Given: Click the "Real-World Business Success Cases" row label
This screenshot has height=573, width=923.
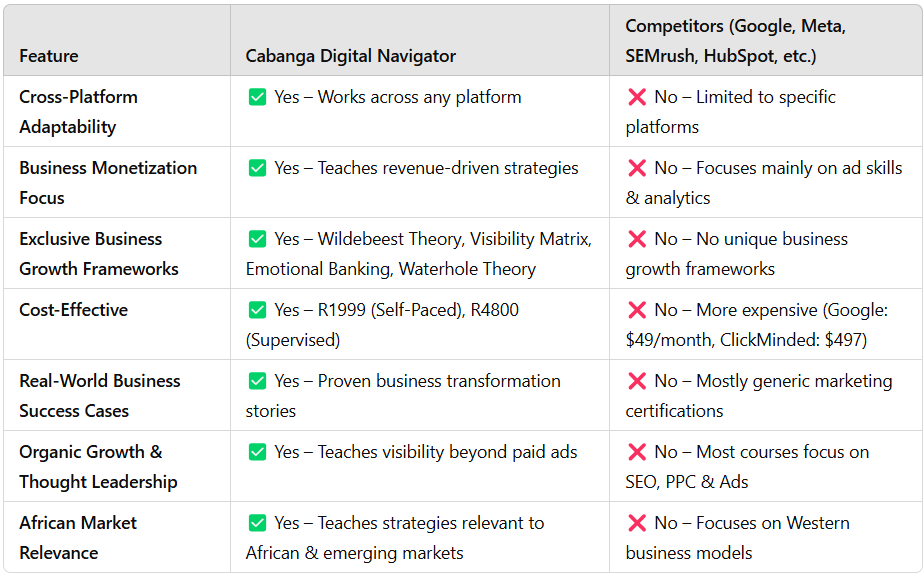Looking at the screenshot, I should 99,396.
